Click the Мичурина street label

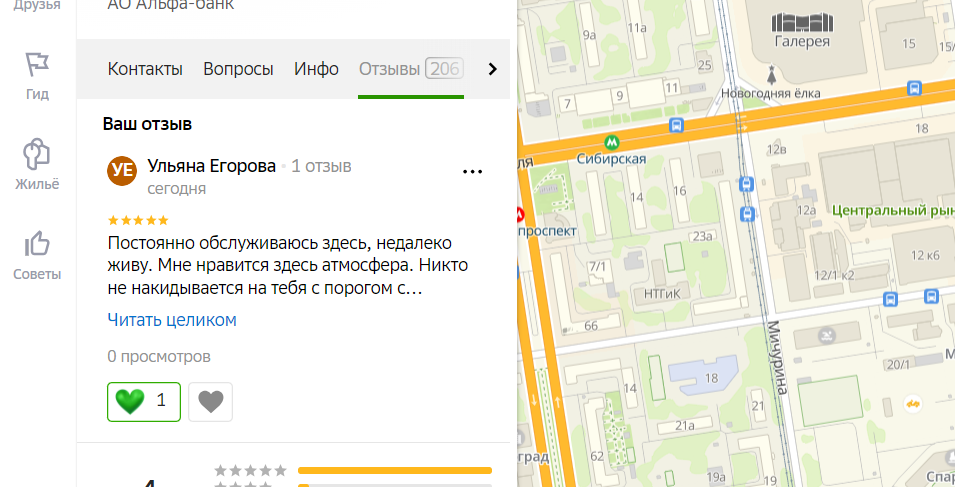tap(776, 357)
